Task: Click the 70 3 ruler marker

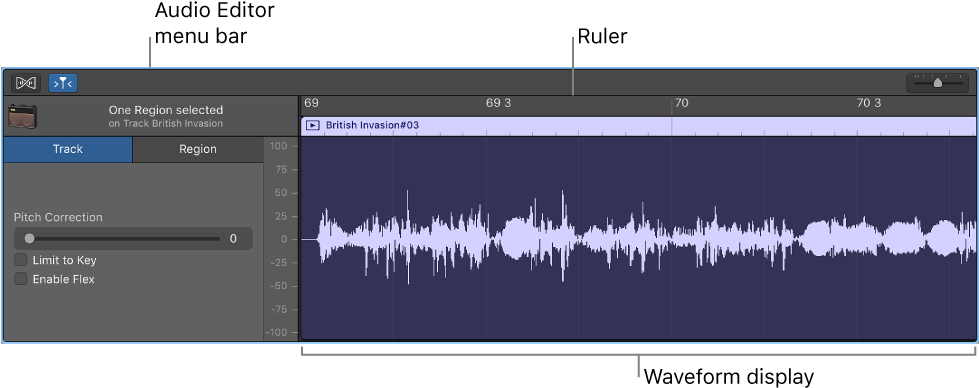Action: click(868, 103)
